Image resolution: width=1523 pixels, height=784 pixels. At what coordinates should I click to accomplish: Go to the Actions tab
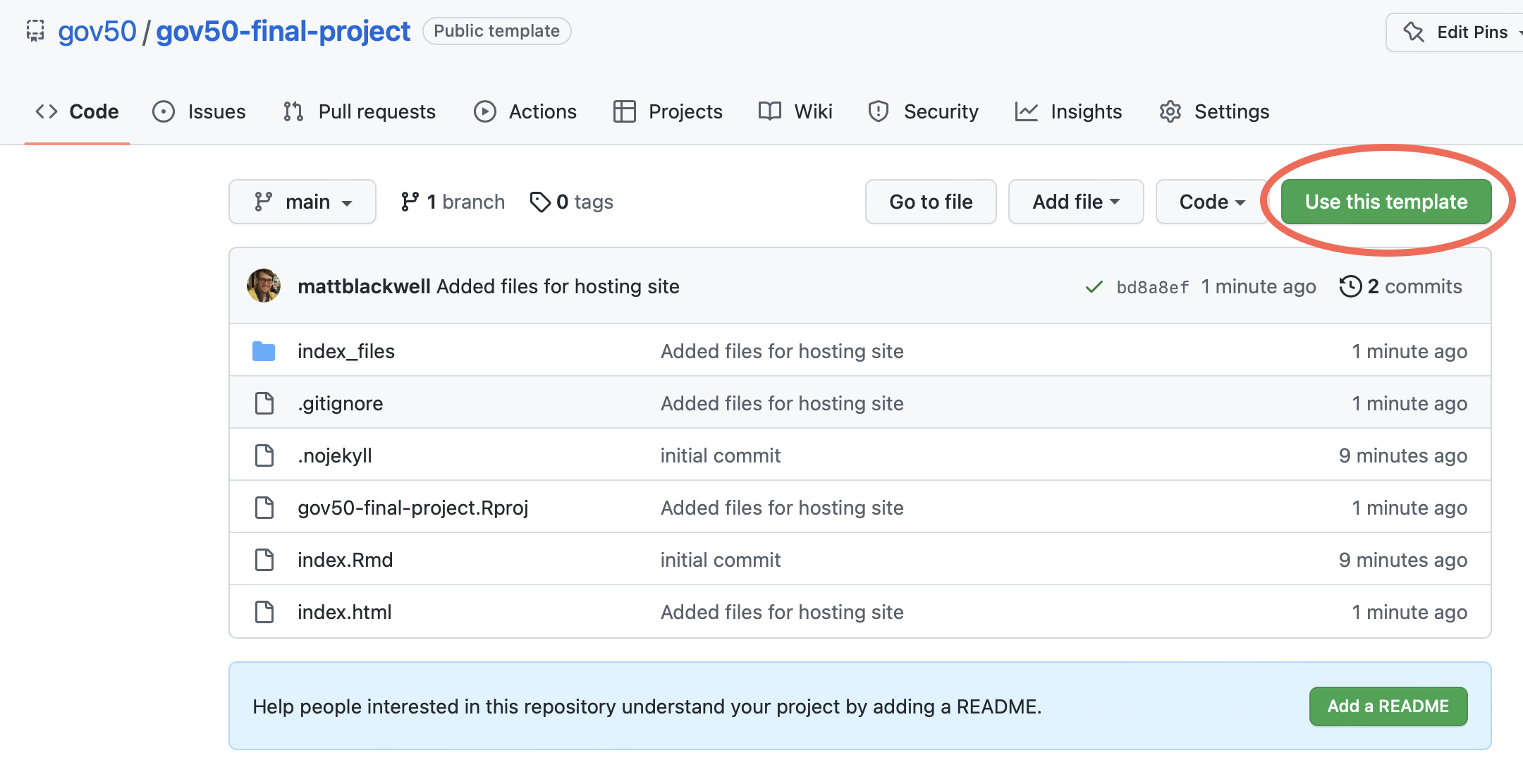tap(525, 111)
